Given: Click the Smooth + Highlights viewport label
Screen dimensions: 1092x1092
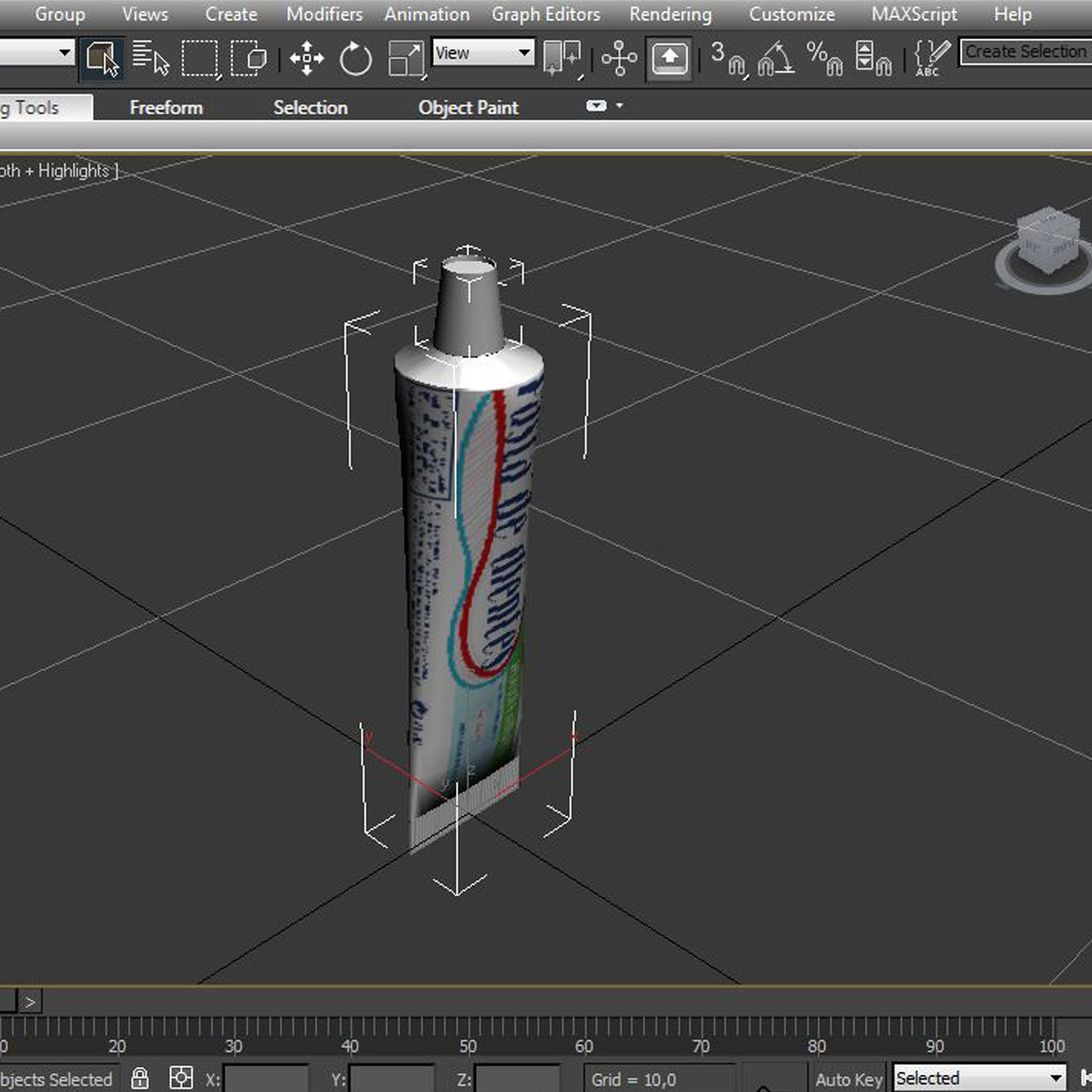Looking at the screenshot, I should (x=59, y=171).
